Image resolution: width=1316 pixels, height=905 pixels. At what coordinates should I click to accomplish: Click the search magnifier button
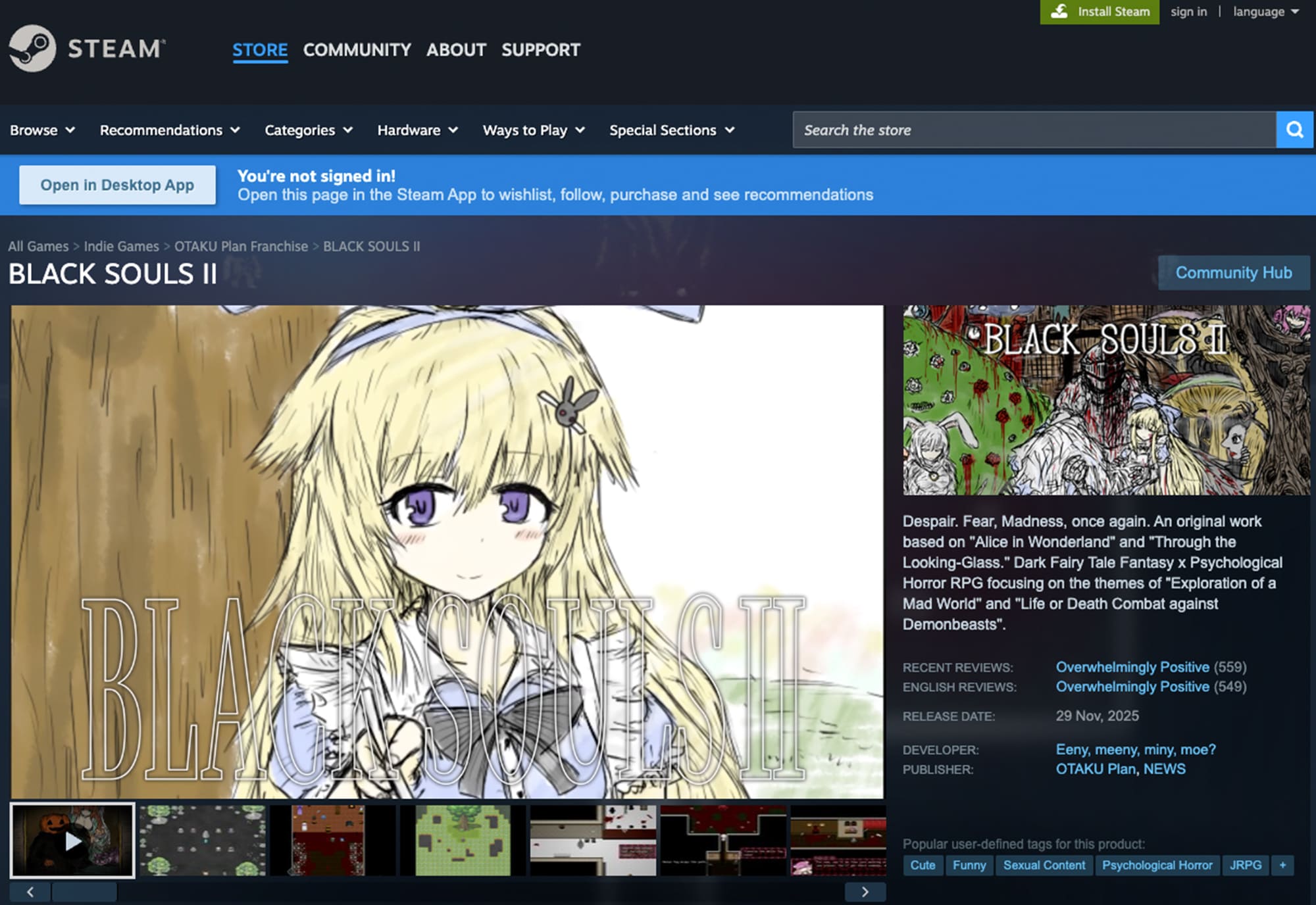1294,130
